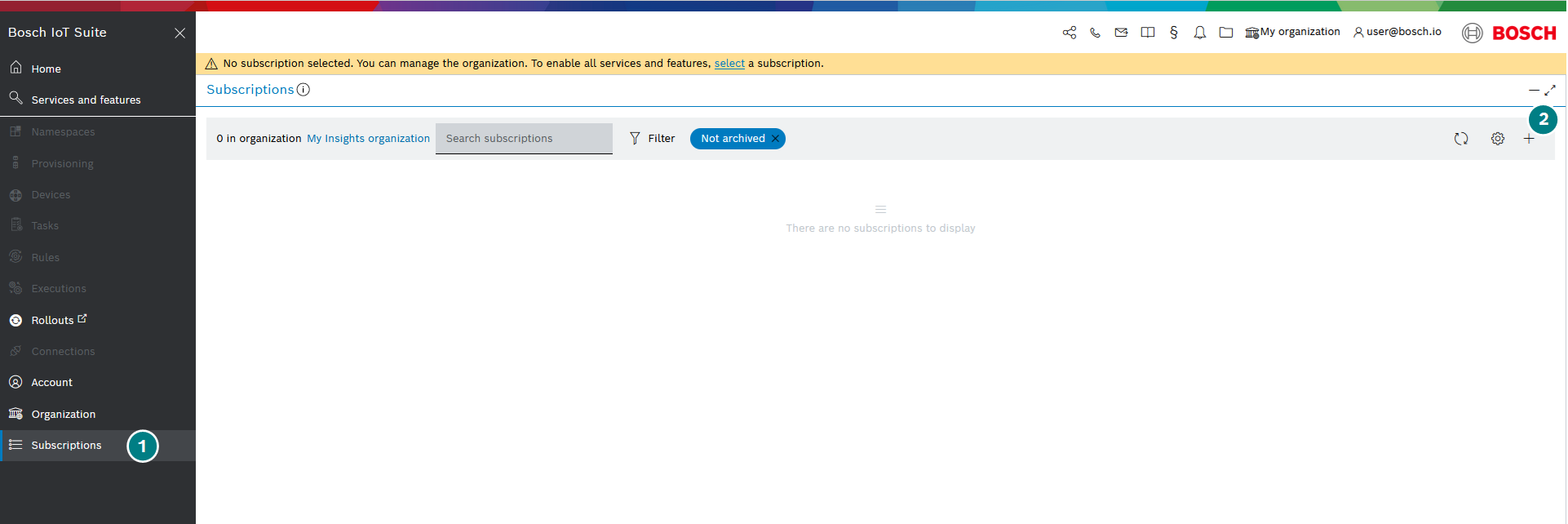
Task: Open the notifications bell
Action: coord(1199,33)
